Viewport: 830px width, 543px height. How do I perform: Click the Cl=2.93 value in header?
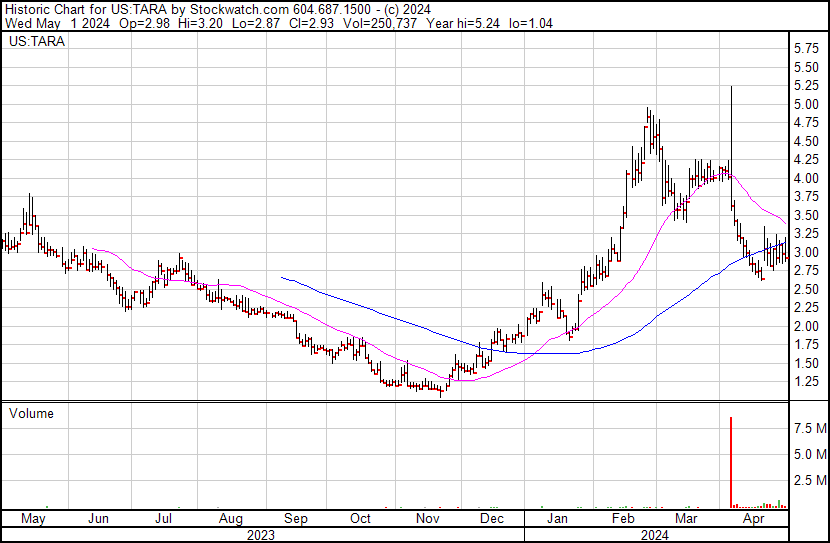pos(313,23)
